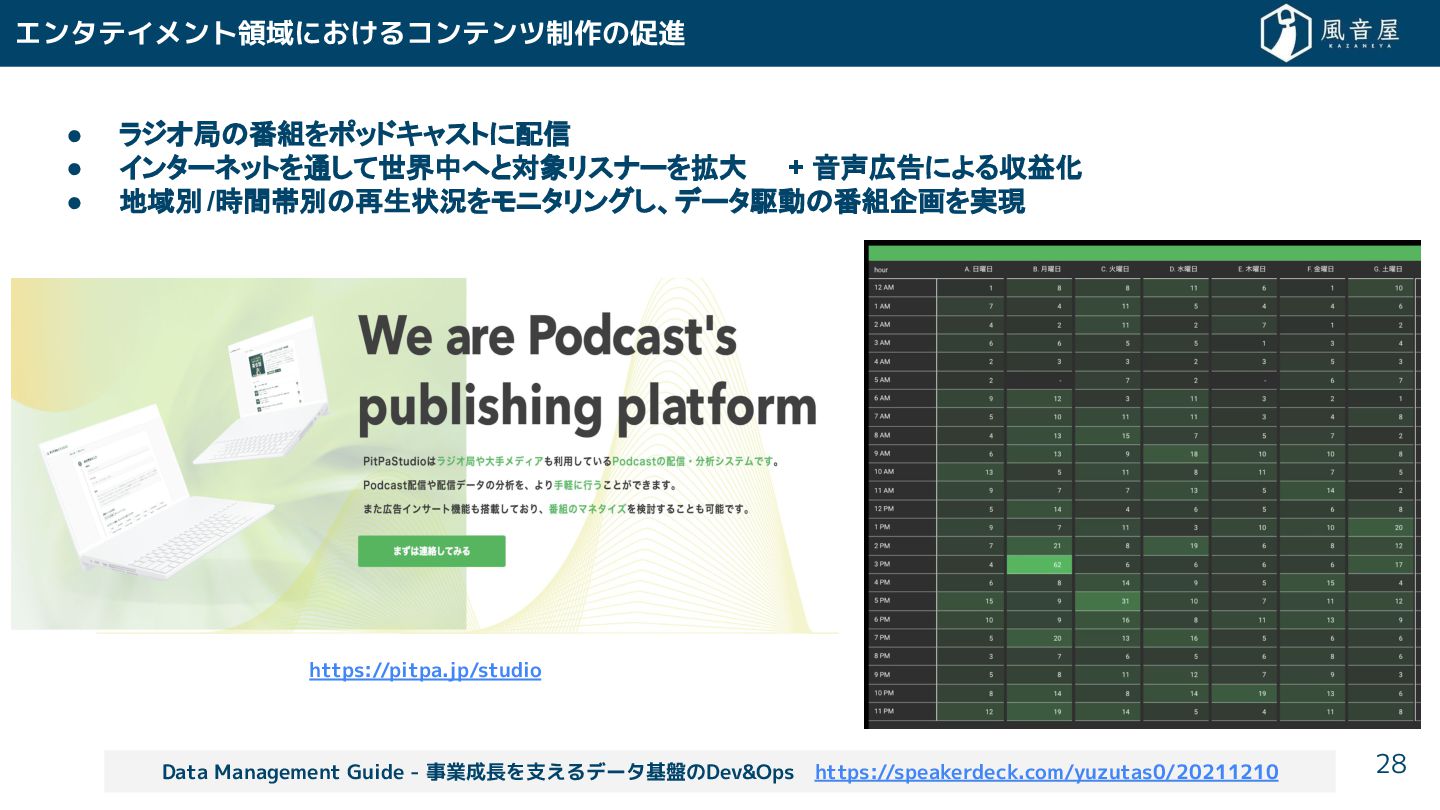
Task: Click the '6 PM' row label
Action: [882, 619]
